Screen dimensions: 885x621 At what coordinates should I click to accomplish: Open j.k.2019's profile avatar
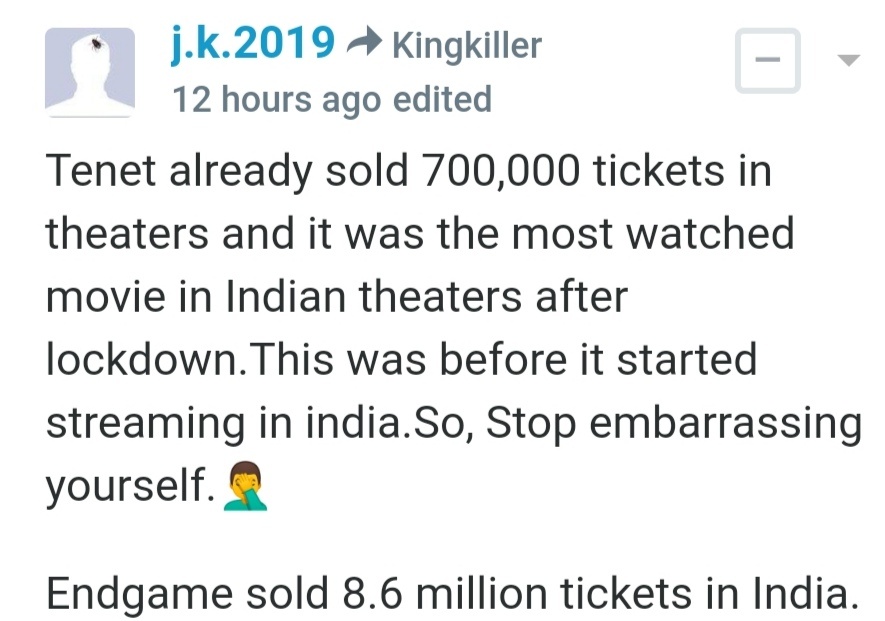tap(90, 72)
